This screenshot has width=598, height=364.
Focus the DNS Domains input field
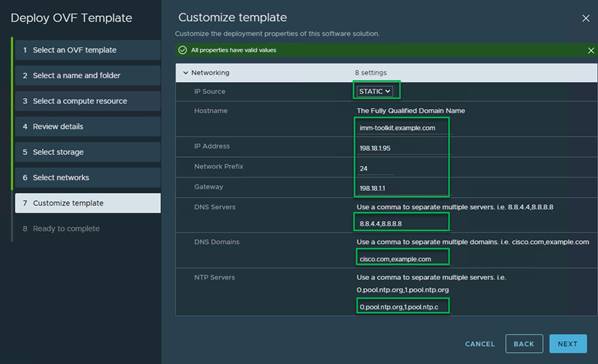403,259
